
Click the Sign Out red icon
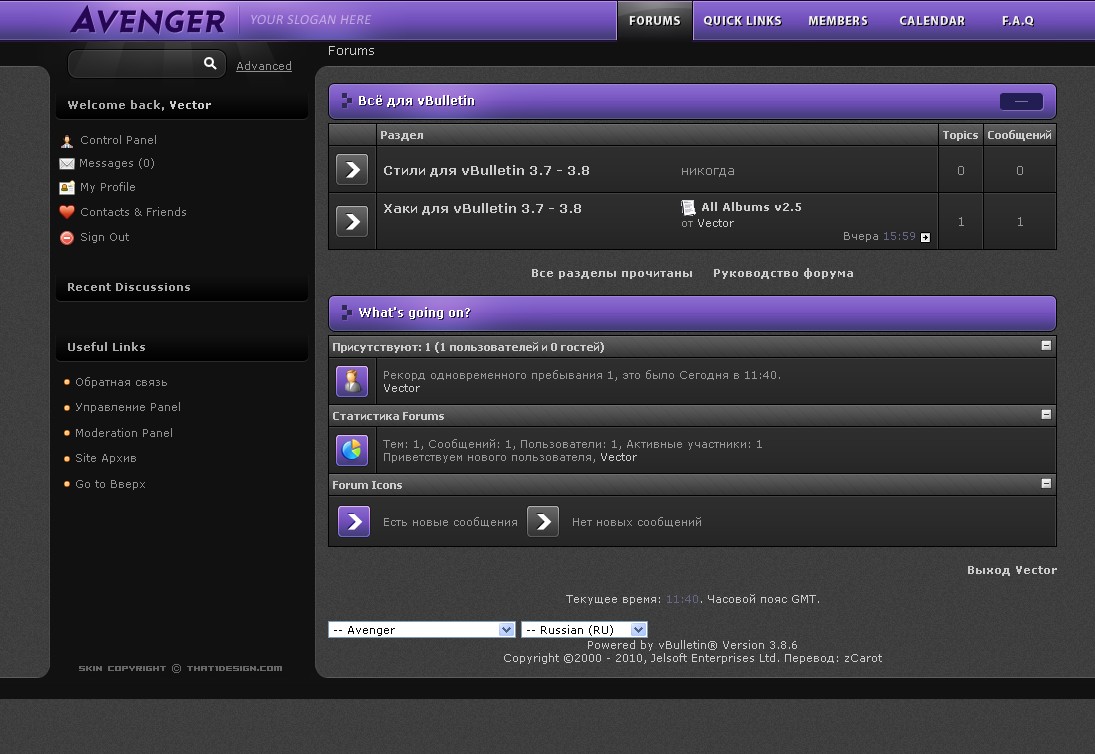coord(67,237)
